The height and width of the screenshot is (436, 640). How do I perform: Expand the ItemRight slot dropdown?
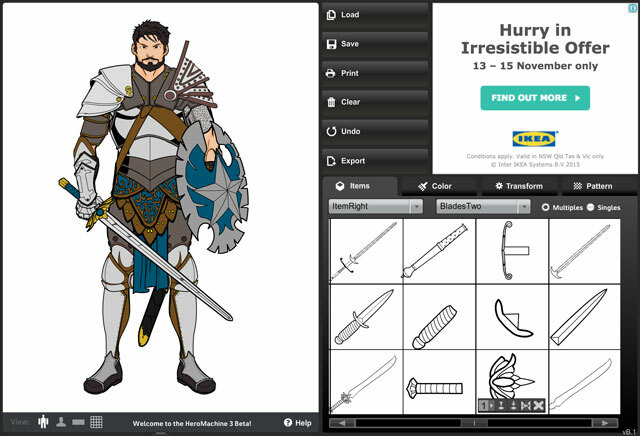[376, 207]
